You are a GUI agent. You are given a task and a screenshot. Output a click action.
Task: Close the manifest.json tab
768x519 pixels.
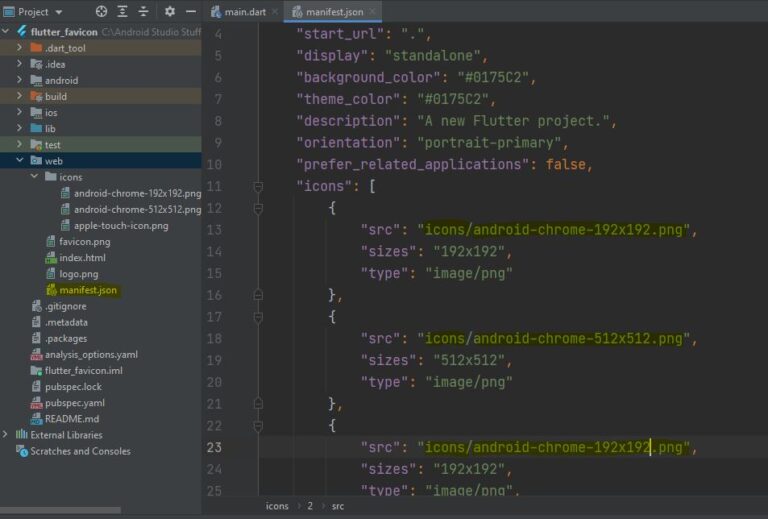click(373, 11)
